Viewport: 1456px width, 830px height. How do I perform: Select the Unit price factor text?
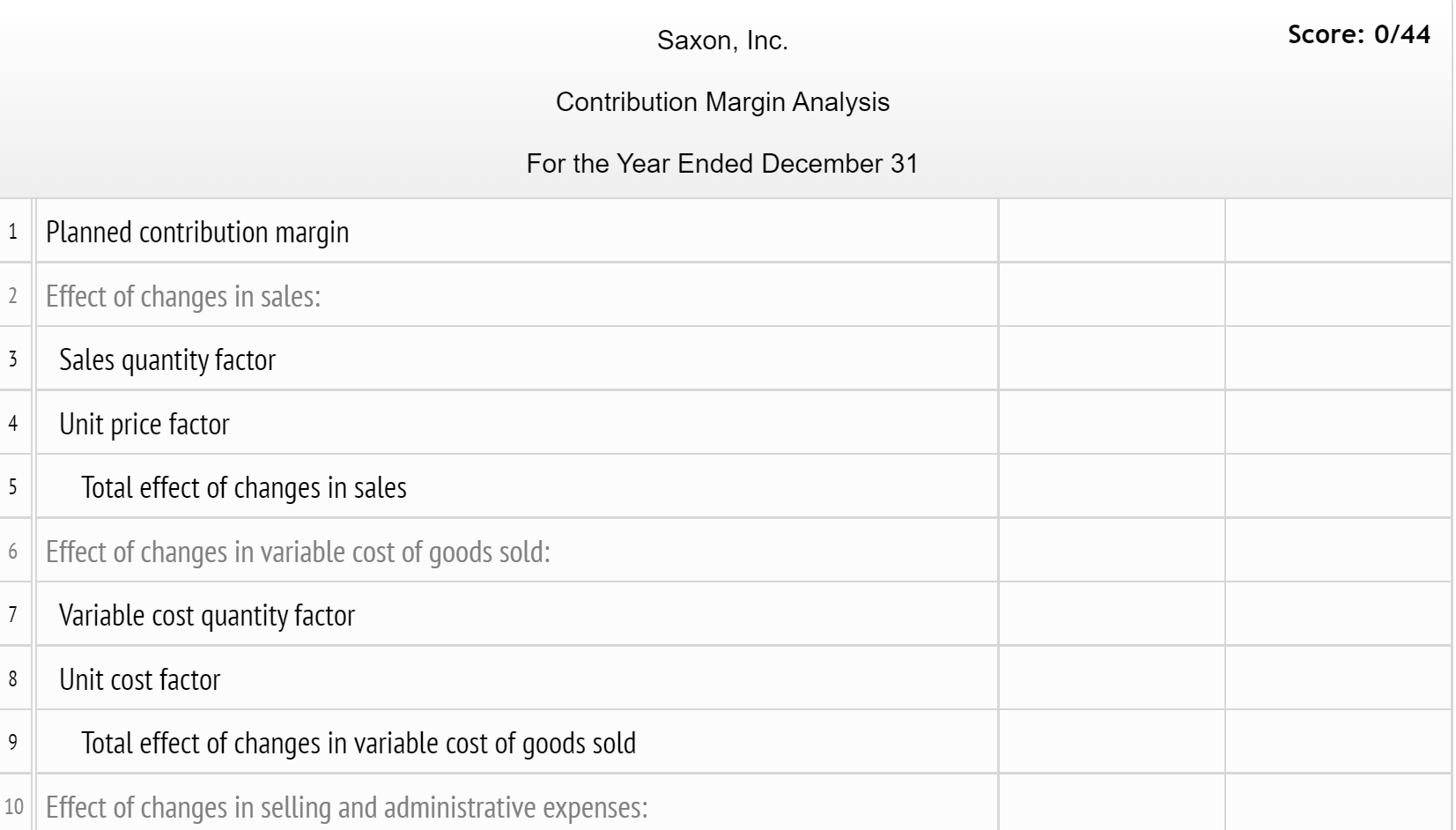[x=144, y=424]
